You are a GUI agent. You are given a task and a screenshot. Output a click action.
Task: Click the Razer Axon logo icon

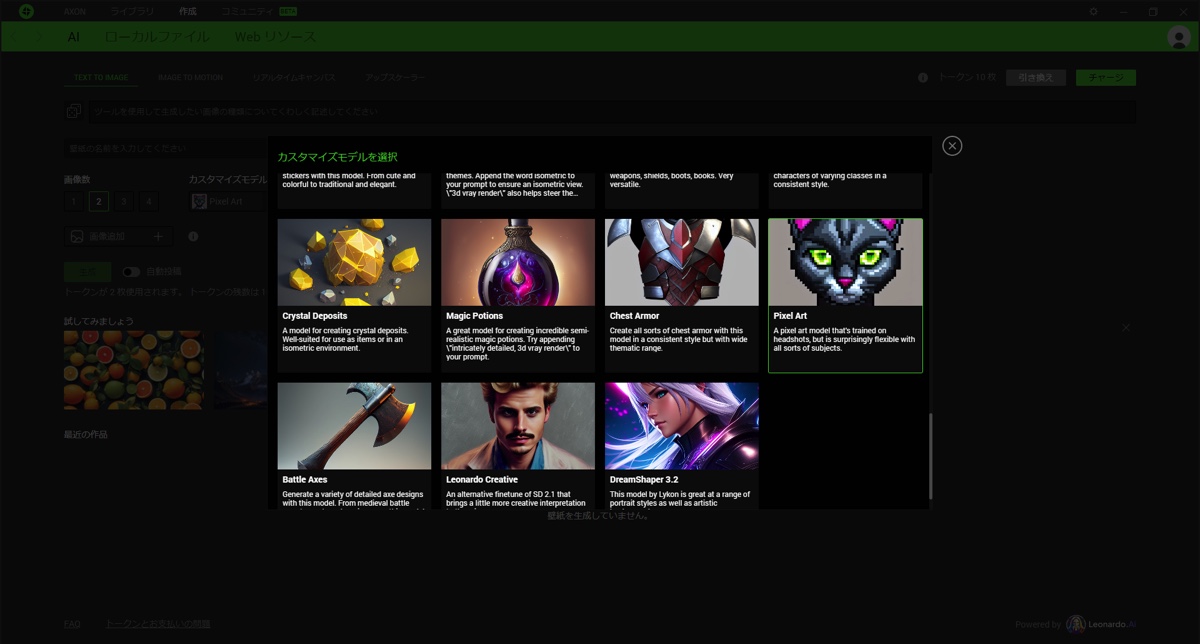click(26, 11)
